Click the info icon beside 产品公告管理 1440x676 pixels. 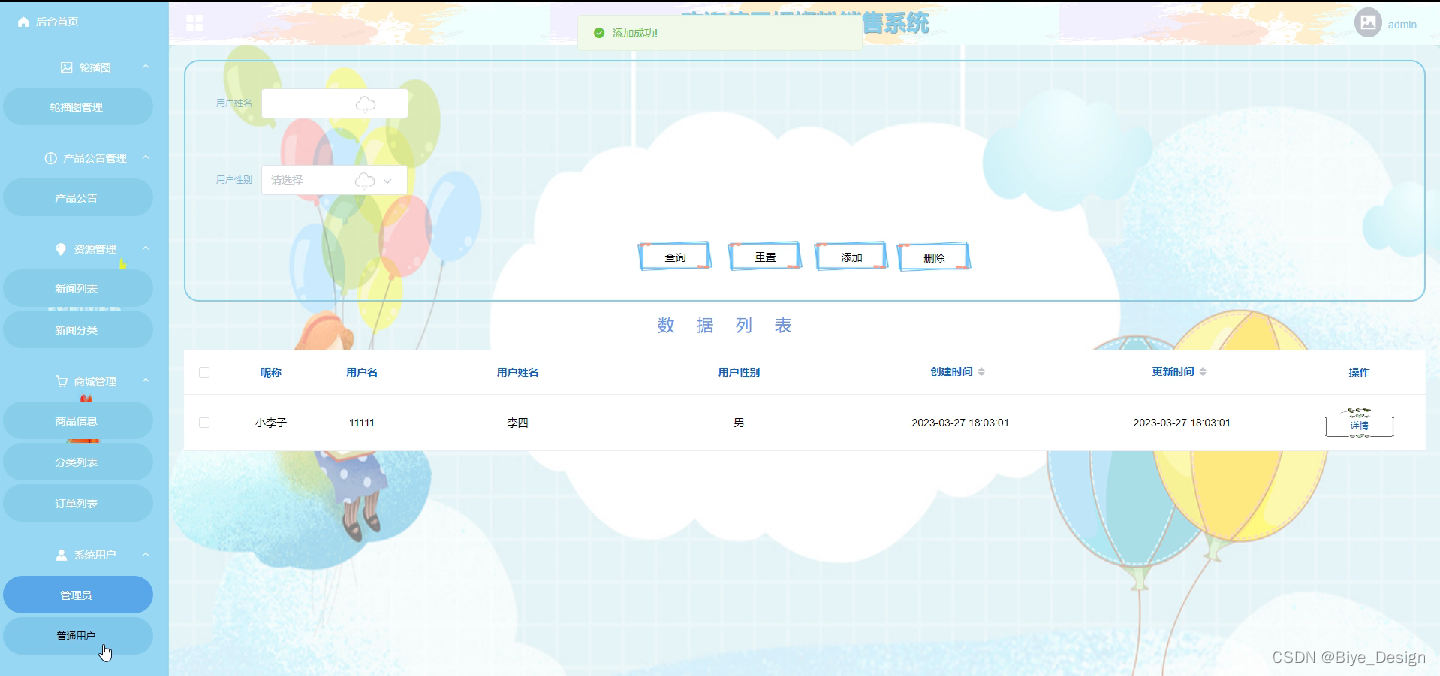tap(51, 159)
